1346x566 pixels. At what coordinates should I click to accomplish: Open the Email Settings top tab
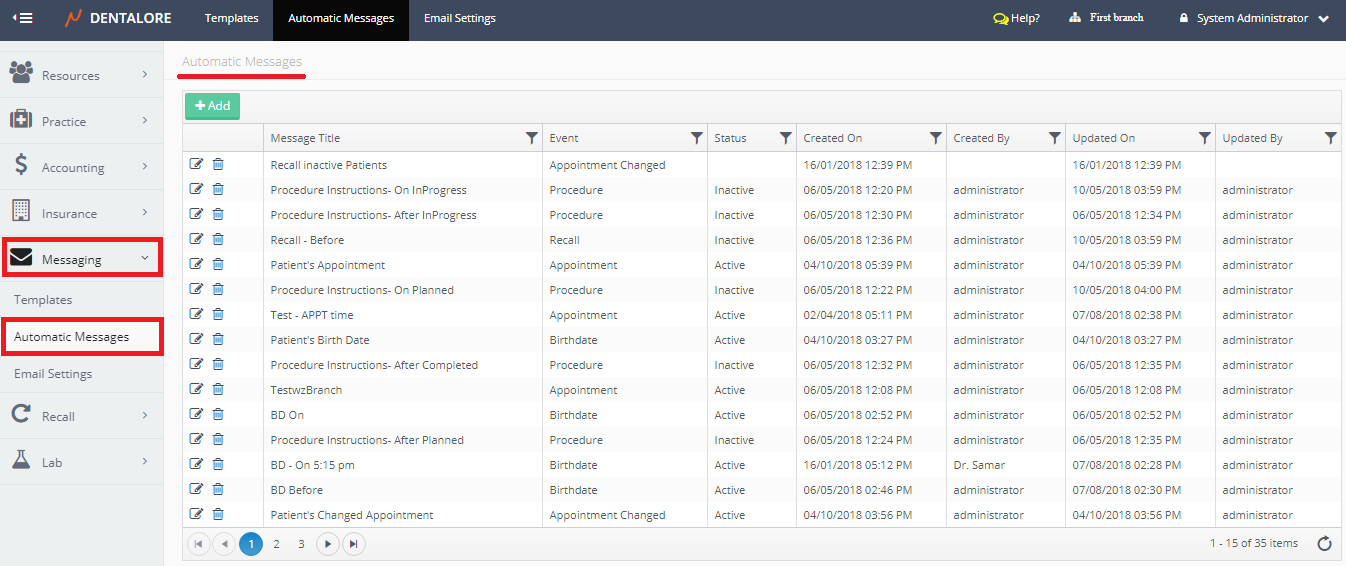click(x=459, y=18)
